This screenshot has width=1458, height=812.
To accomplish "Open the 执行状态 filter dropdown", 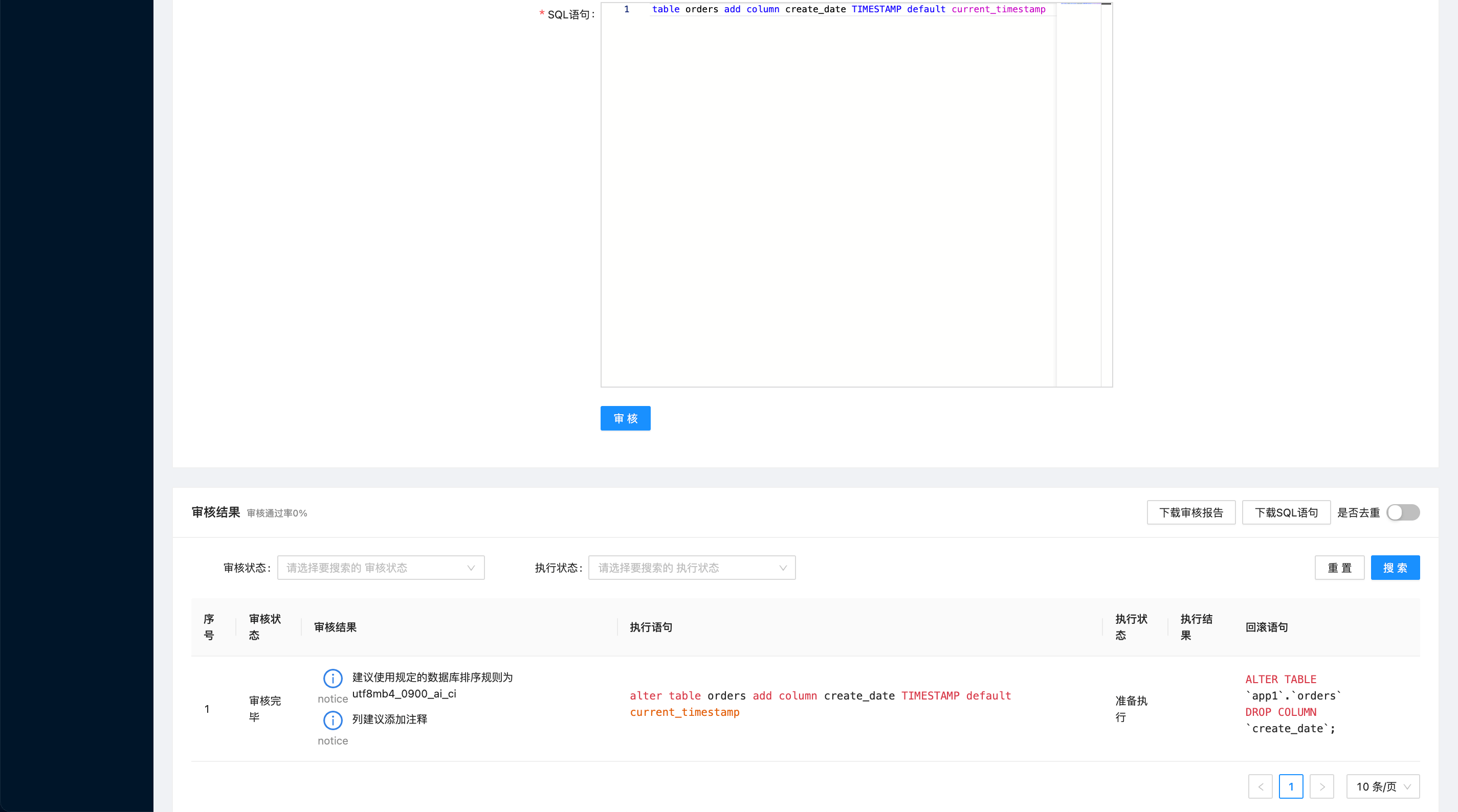I will click(692, 568).
